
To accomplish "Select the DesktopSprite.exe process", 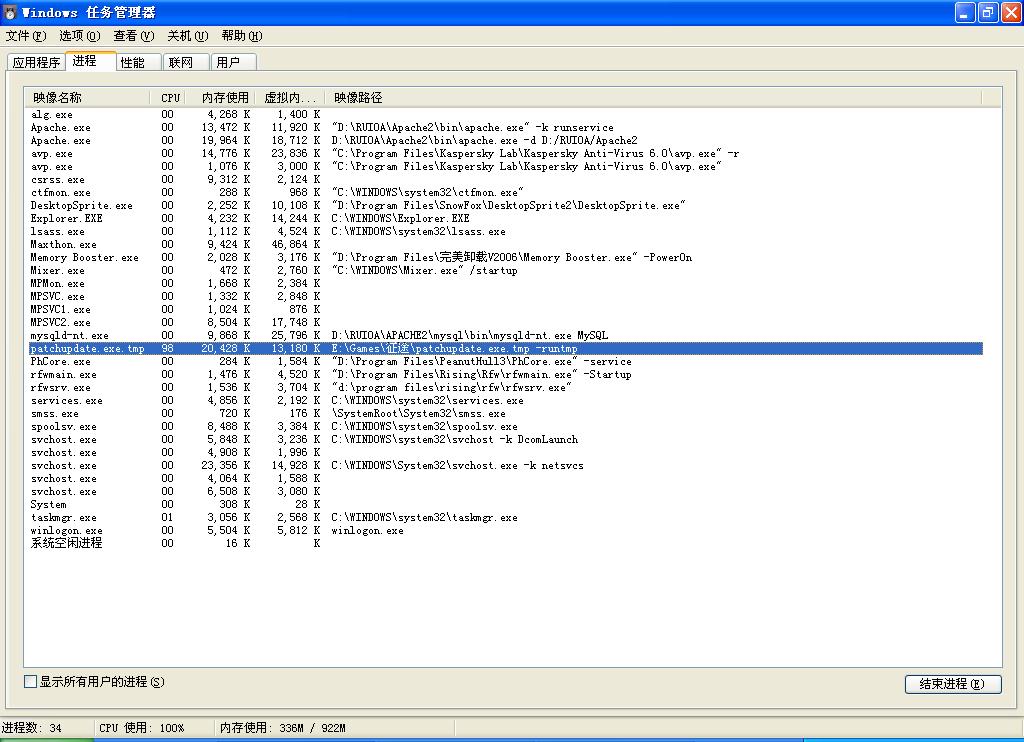I will [x=506, y=206].
